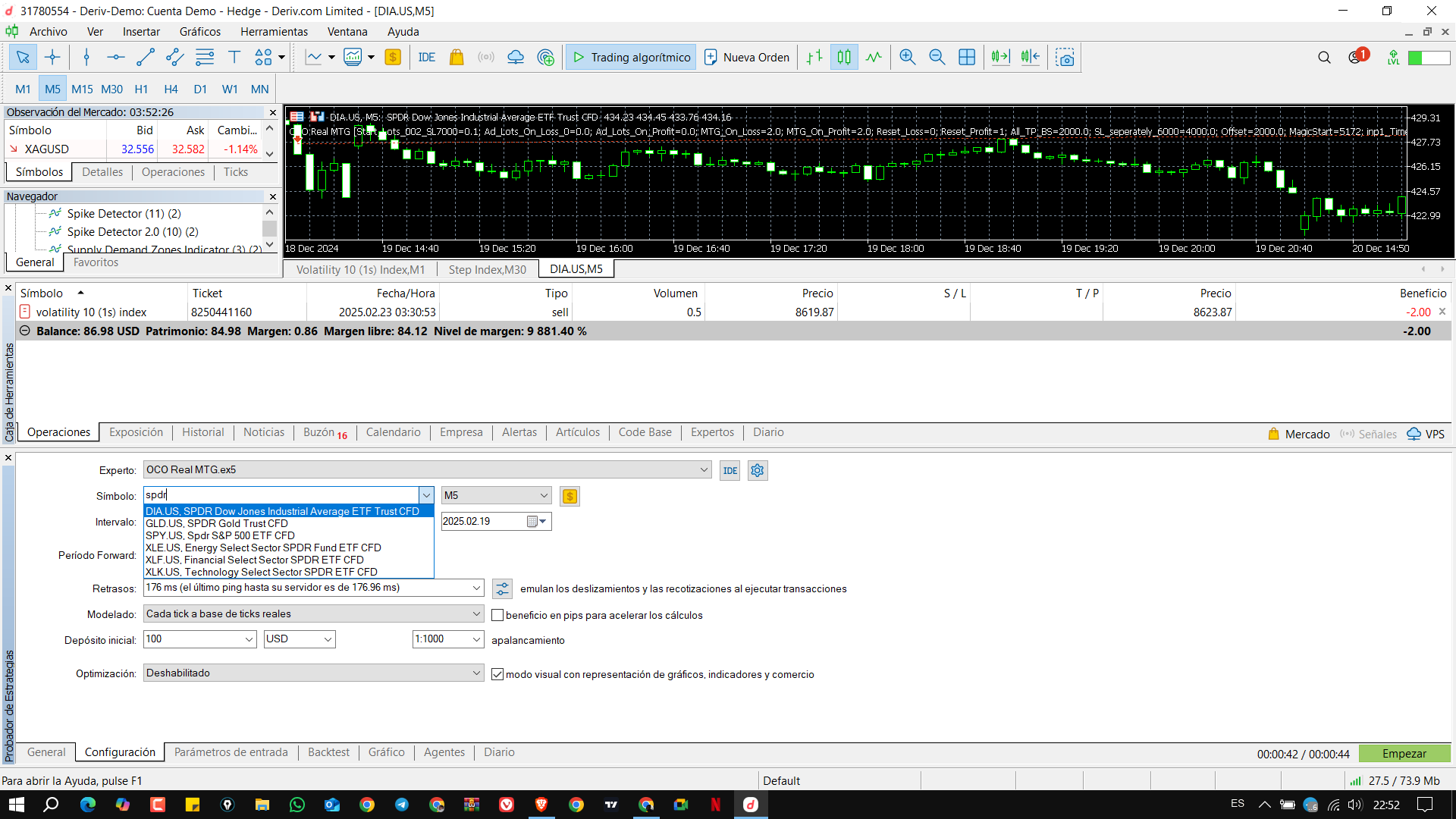
Task: Open the Step Index,M30 chart tab
Action: click(487, 270)
